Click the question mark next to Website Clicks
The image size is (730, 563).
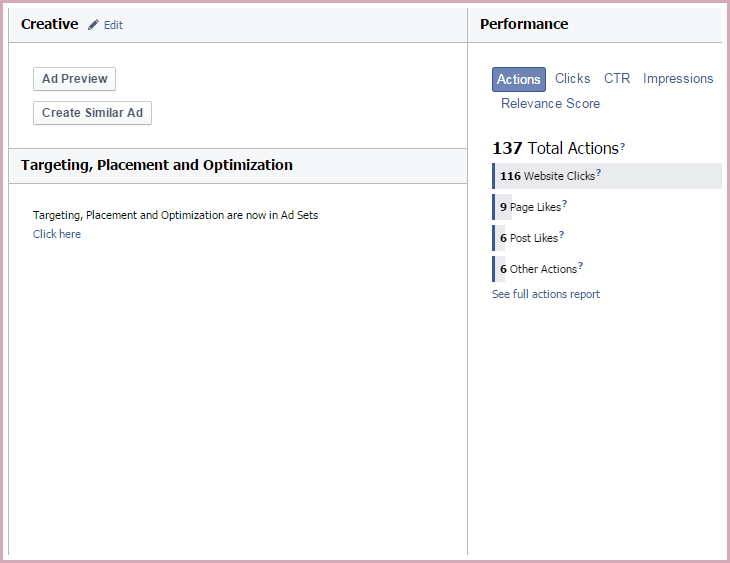pyautogui.click(x=599, y=173)
